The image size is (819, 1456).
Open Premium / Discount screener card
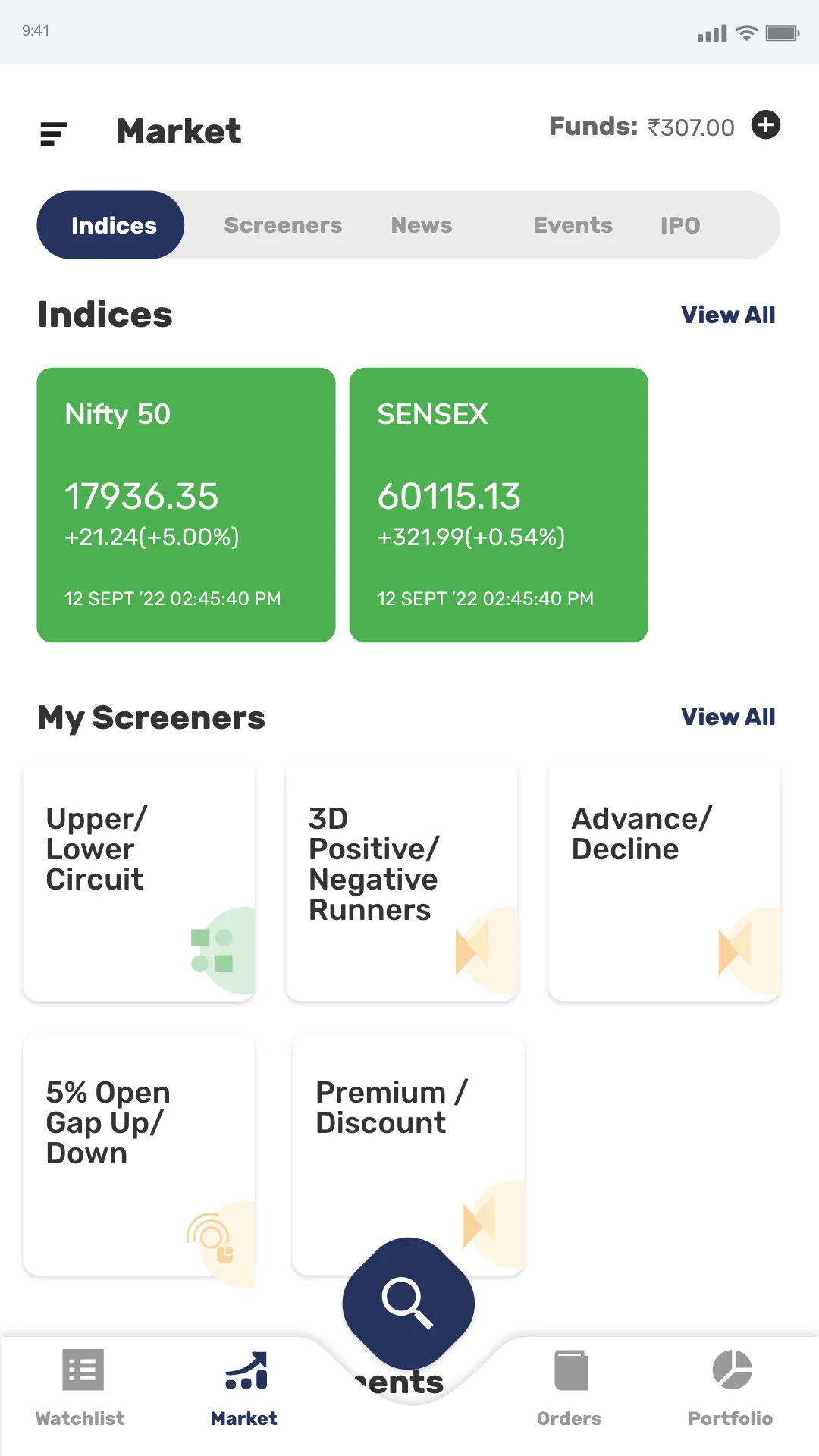click(x=408, y=1137)
